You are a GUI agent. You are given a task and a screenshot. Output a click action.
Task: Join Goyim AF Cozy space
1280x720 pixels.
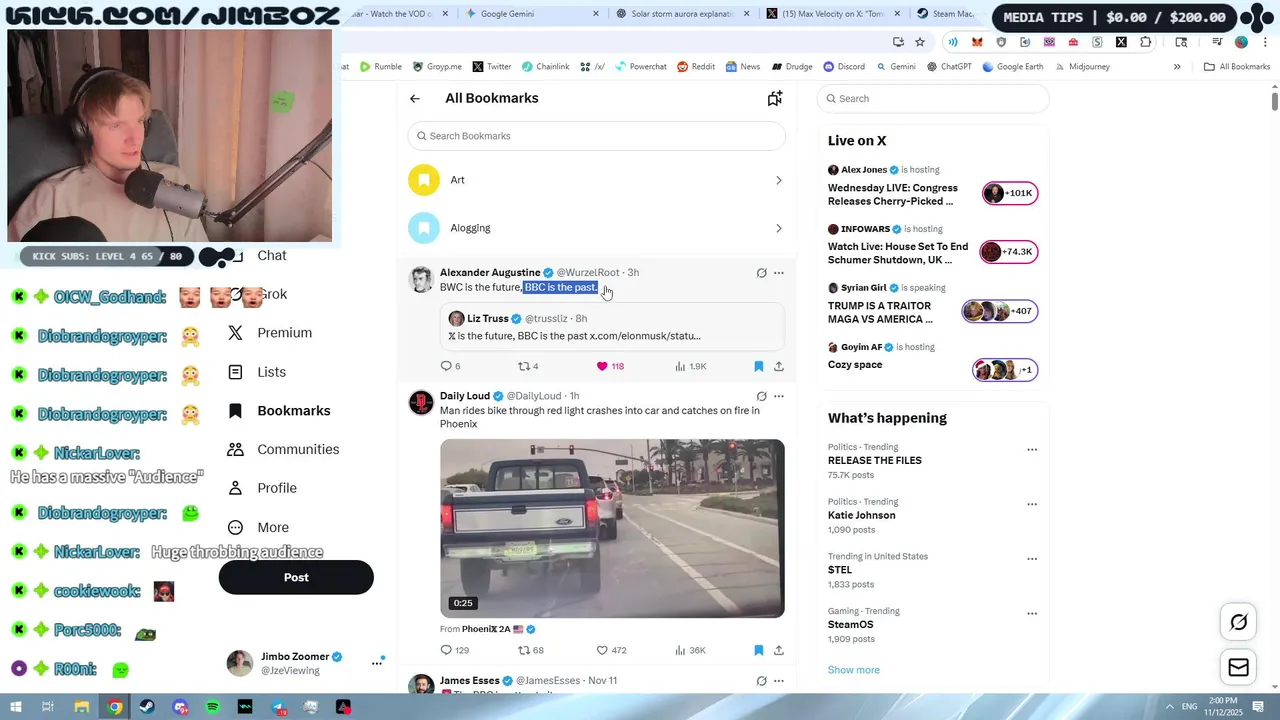coord(933,360)
